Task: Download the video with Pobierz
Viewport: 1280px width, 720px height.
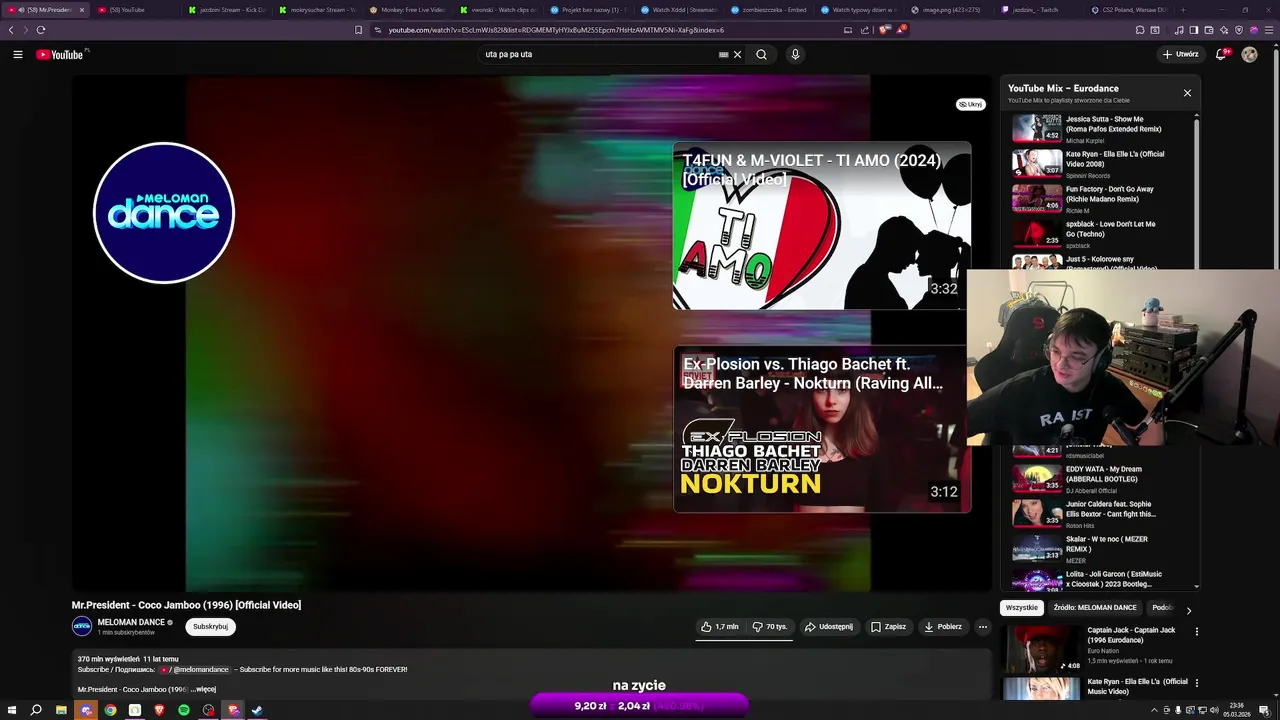Action: point(942,626)
